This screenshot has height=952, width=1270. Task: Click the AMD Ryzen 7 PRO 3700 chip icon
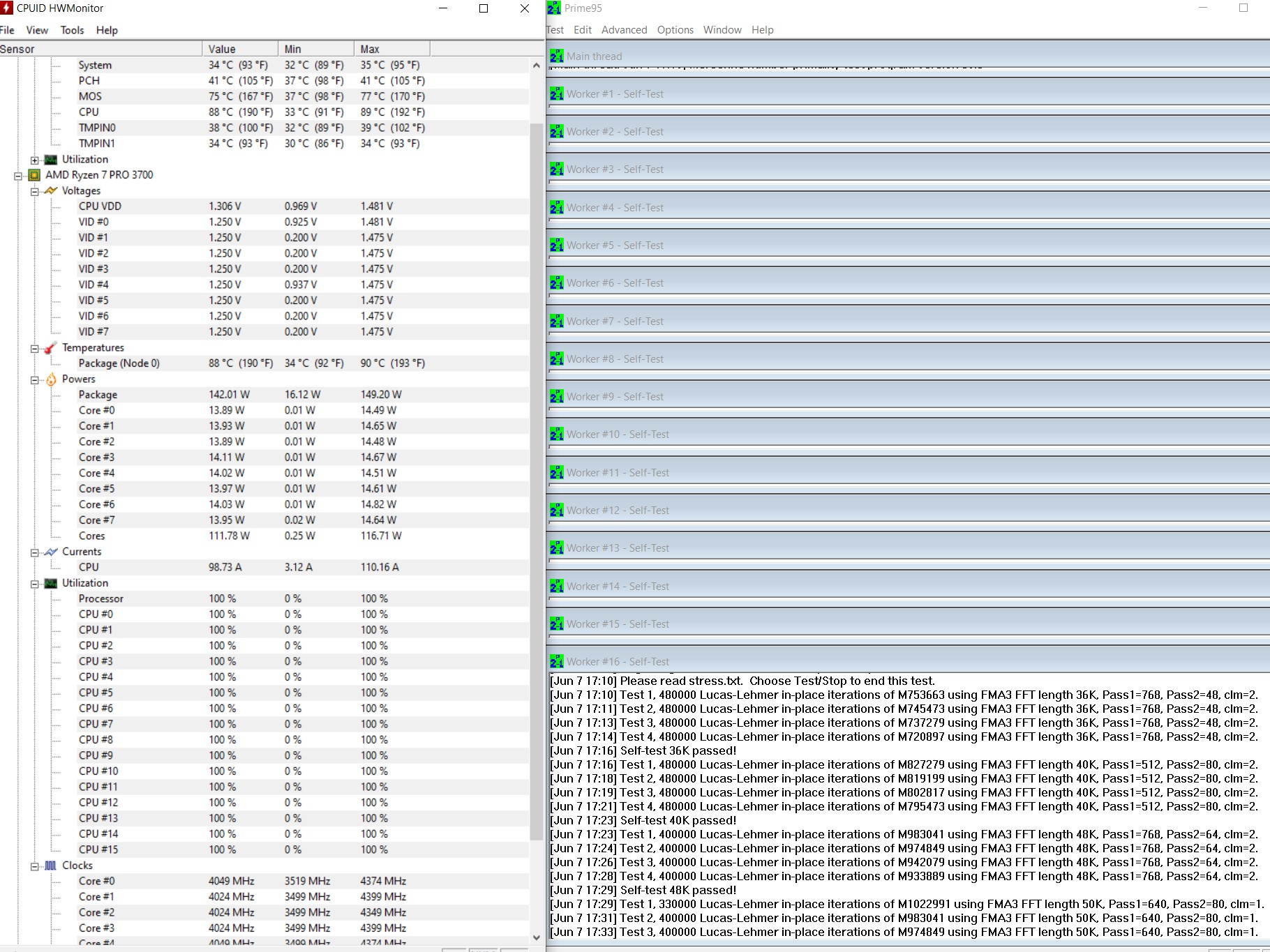(x=34, y=175)
